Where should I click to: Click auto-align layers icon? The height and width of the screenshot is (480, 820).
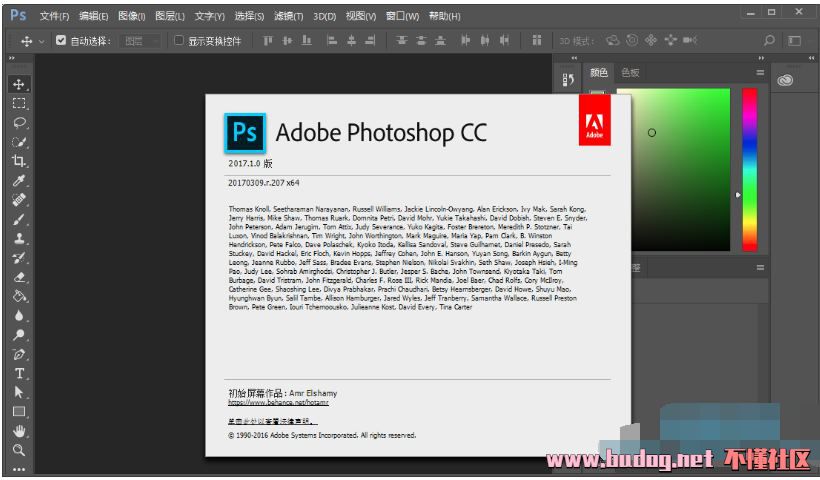pyautogui.click(x=536, y=40)
